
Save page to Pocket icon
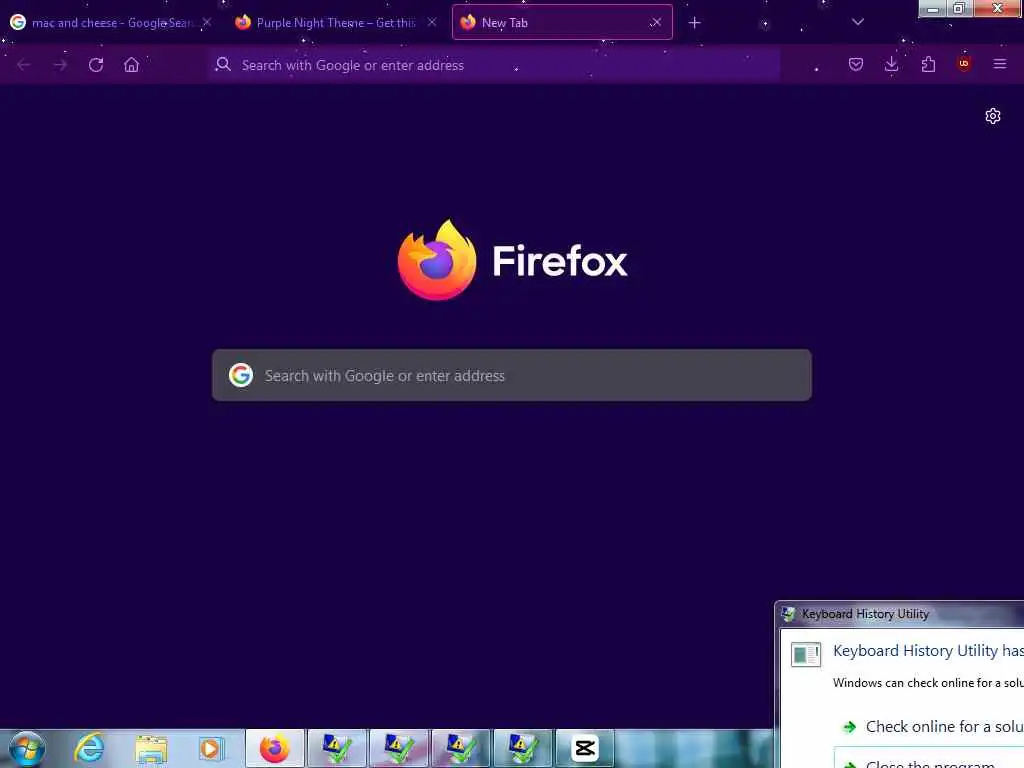point(856,64)
